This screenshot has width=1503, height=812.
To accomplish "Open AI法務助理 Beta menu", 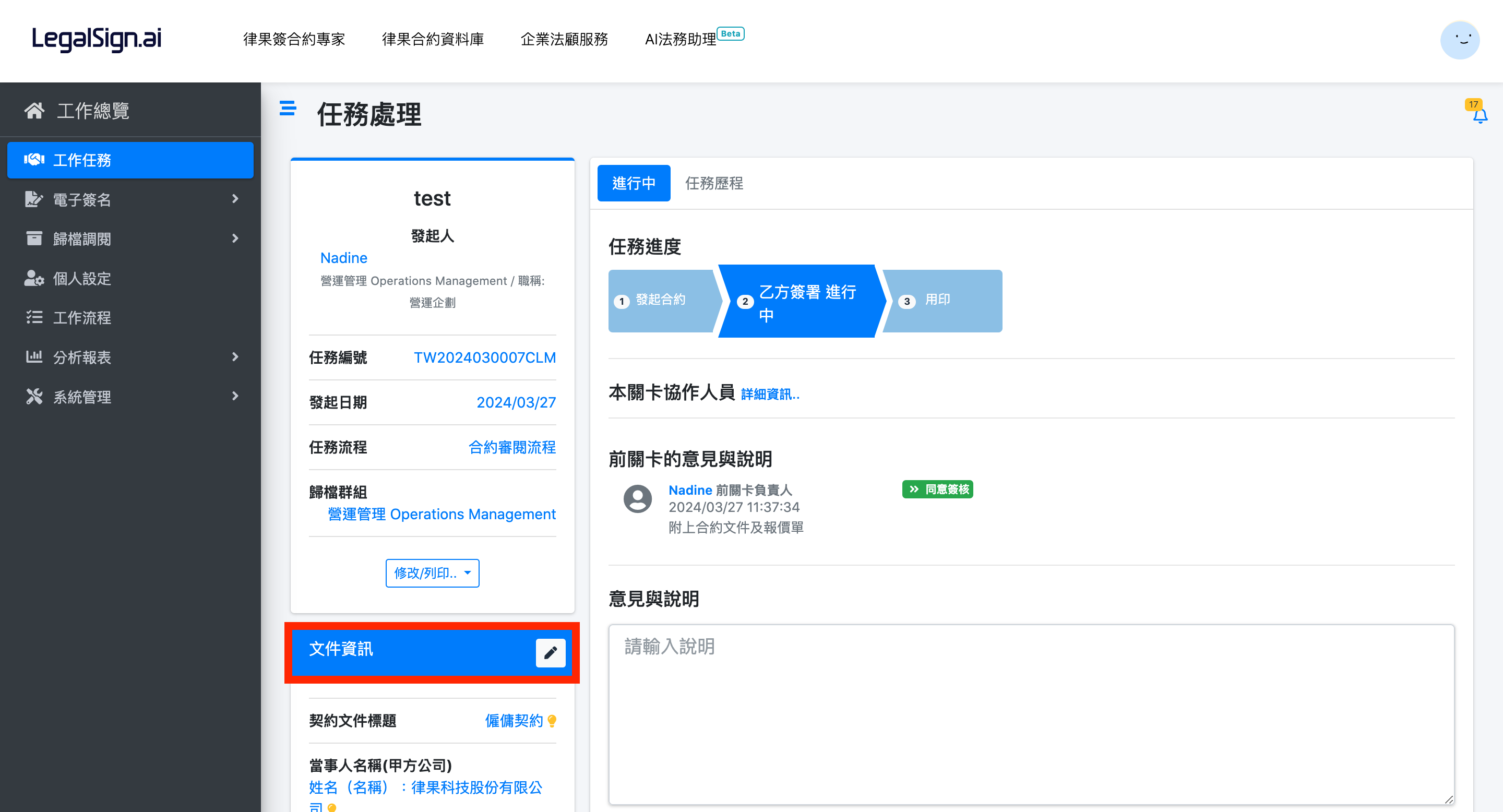I will click(694, 38).
